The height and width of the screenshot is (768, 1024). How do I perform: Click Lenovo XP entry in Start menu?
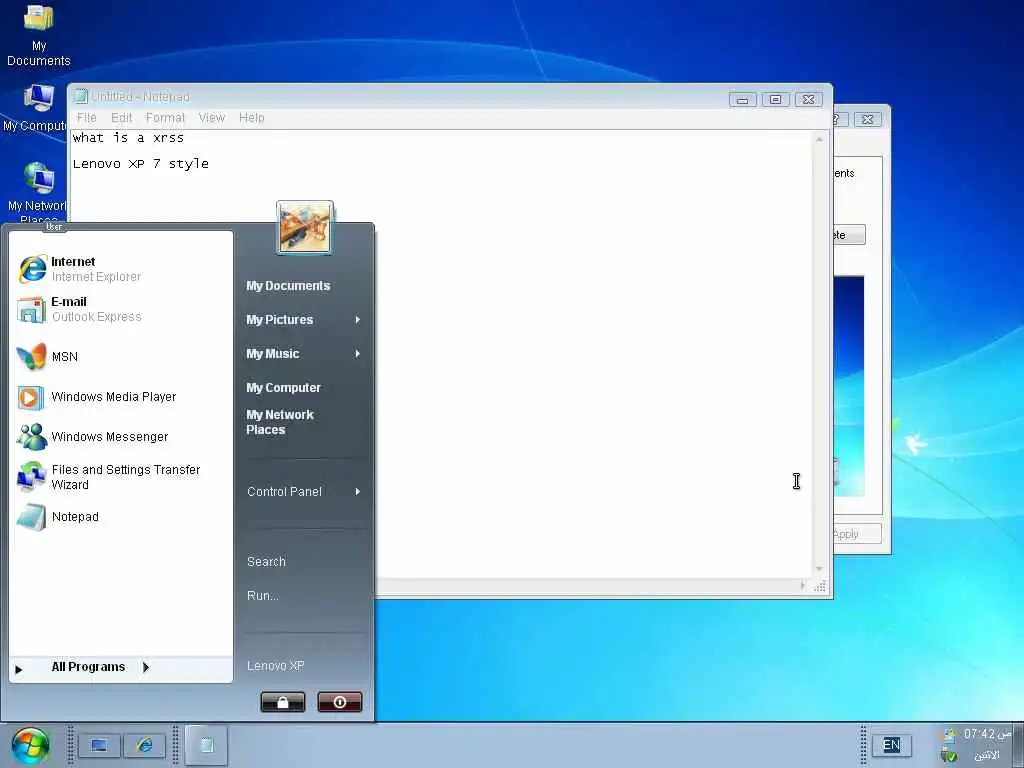click(x=276, y=665)
